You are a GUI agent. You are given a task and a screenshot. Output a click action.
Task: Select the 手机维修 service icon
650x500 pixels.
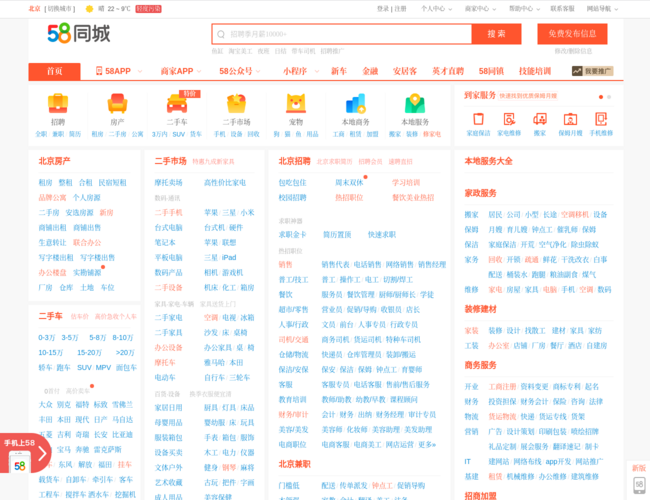tap(601, 119)
